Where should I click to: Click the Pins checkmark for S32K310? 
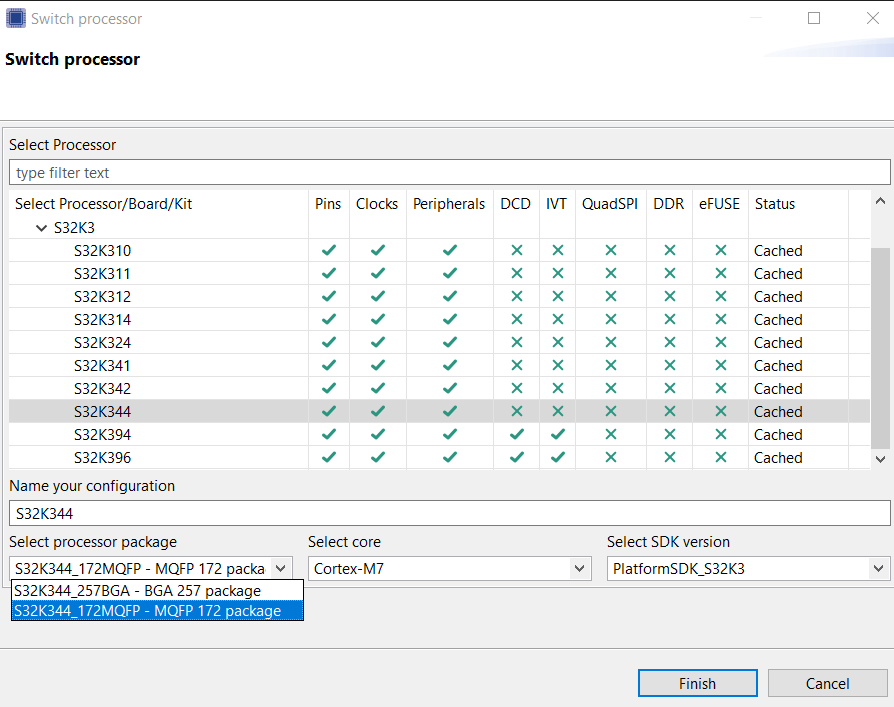click(329, 251)
